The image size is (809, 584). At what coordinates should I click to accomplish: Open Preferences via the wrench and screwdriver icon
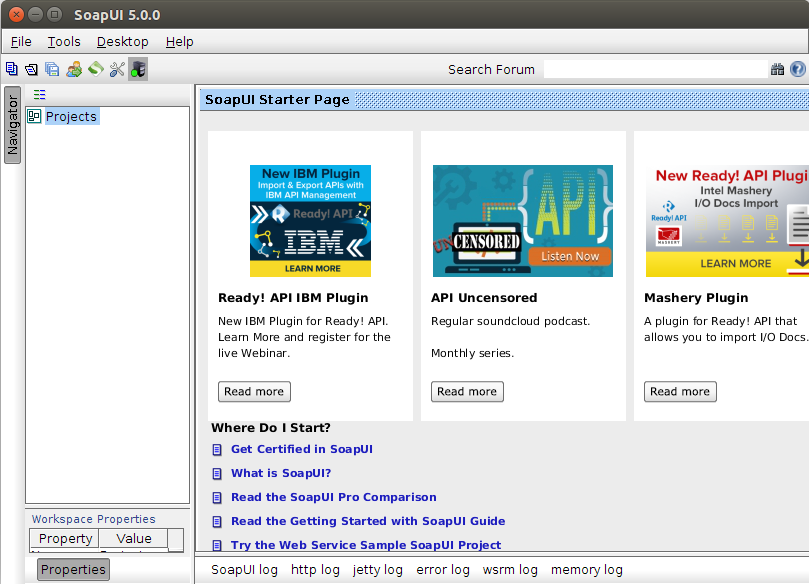117,69
